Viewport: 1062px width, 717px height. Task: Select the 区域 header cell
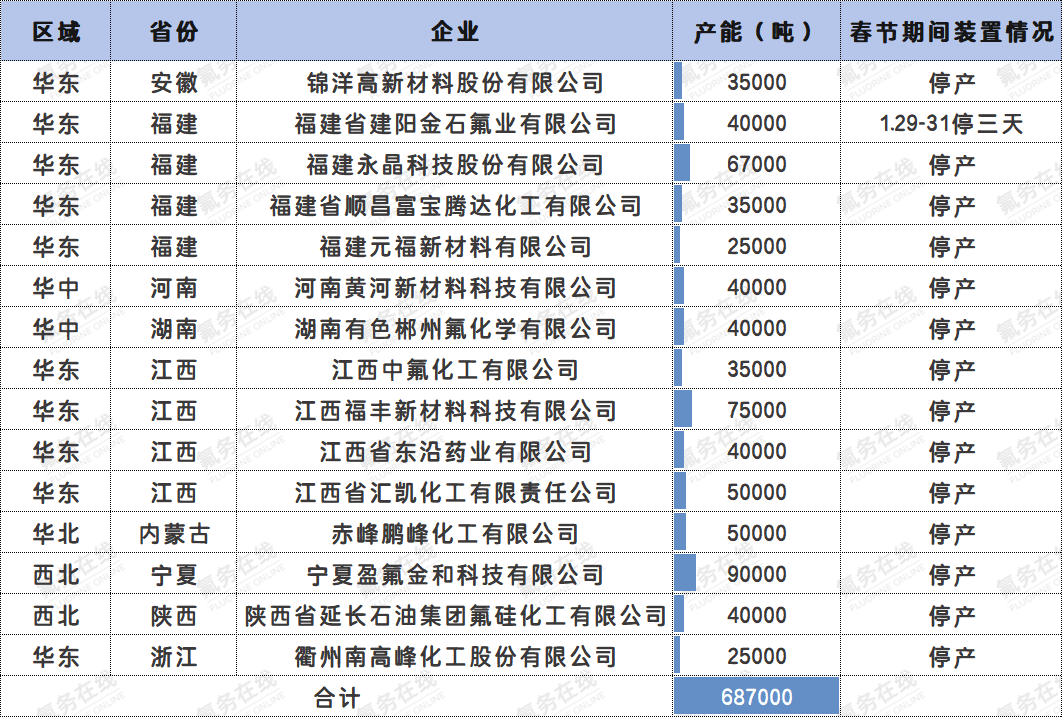click(x=56, y=31)
